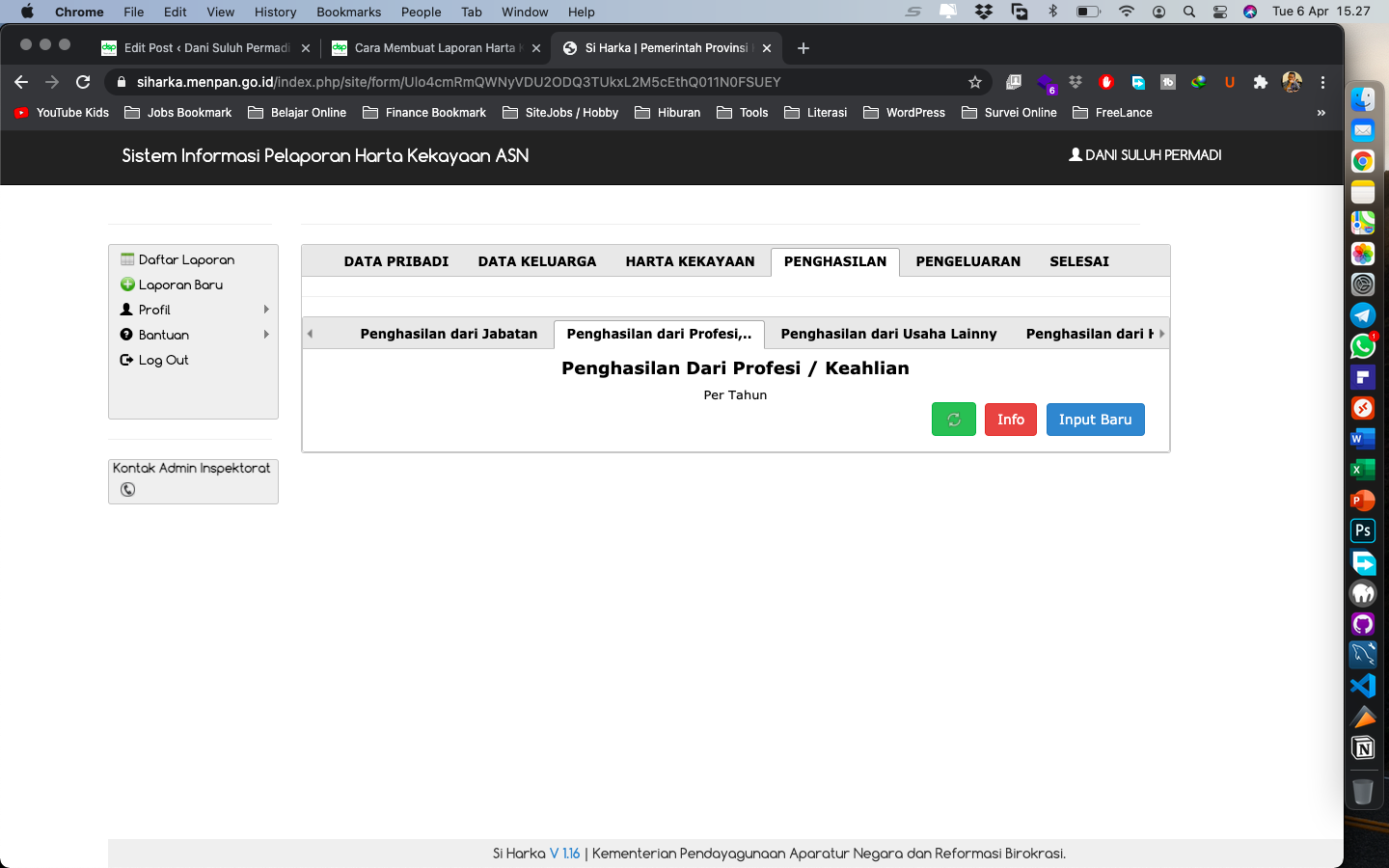The width and height of the screenshot is (1389, 868).
Task: Click the green refresh icon button
Action: [953, 420]
